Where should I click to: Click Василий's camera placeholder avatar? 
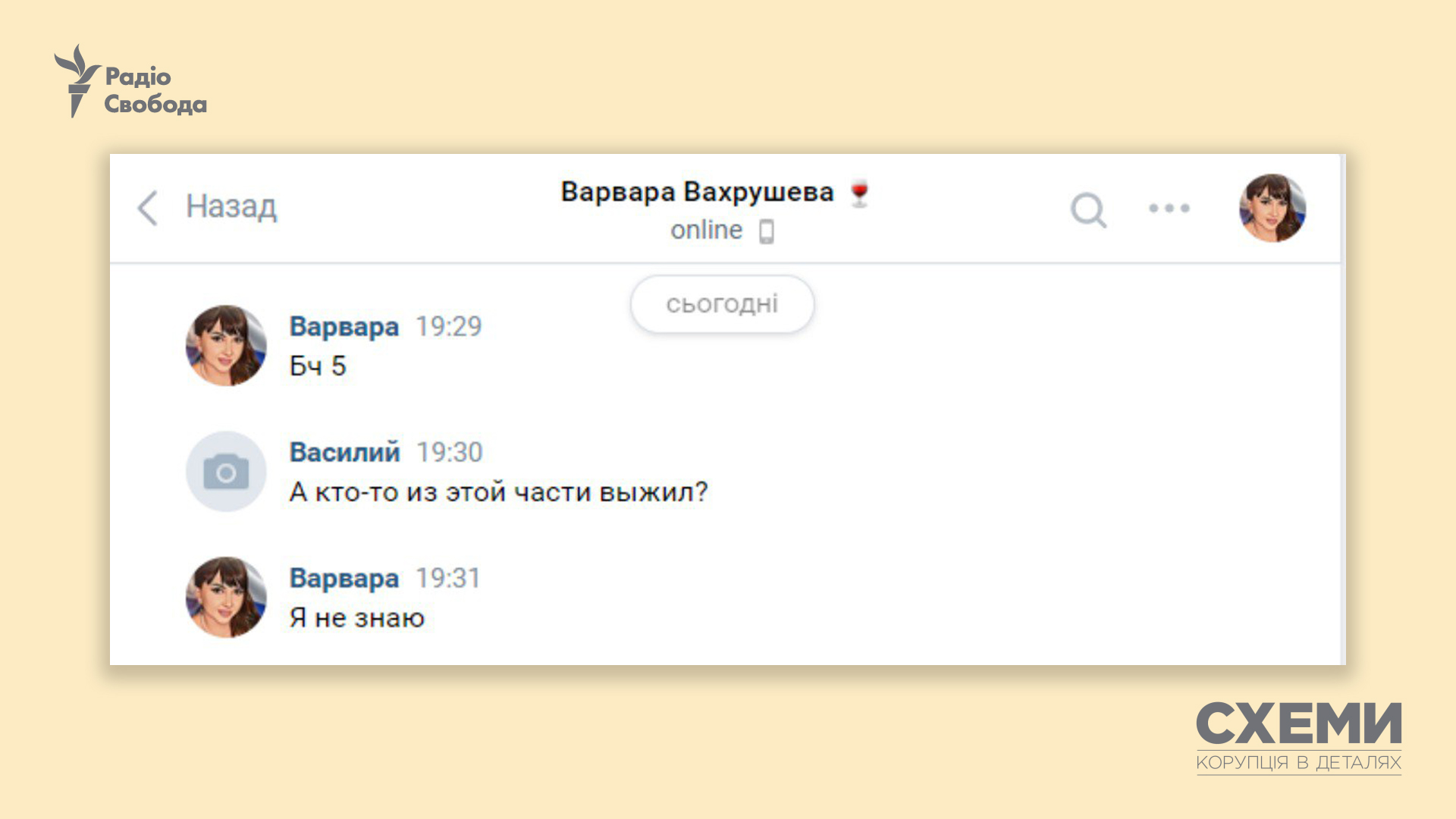coord(226,472)
